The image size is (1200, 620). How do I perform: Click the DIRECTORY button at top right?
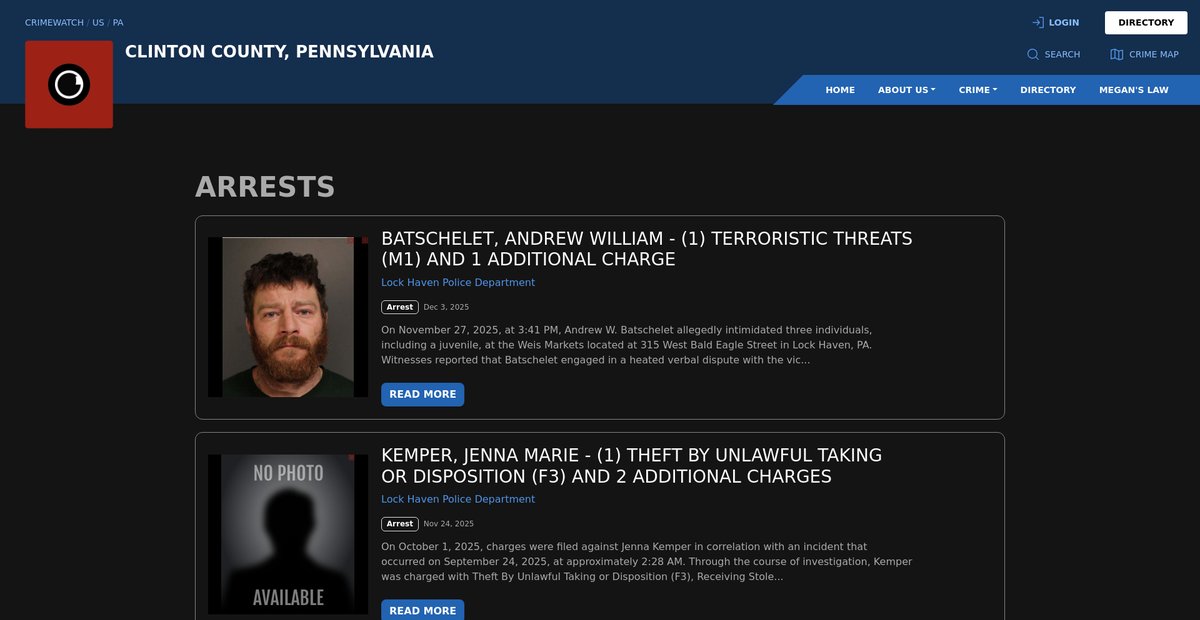tap(1146, 22)
